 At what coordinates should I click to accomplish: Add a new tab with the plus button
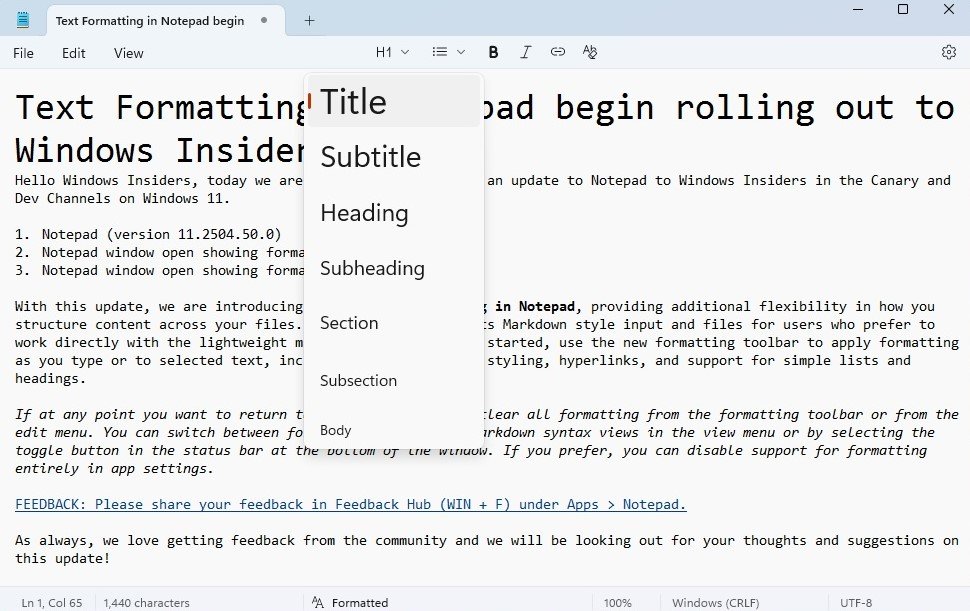click(x=309, y=21)
